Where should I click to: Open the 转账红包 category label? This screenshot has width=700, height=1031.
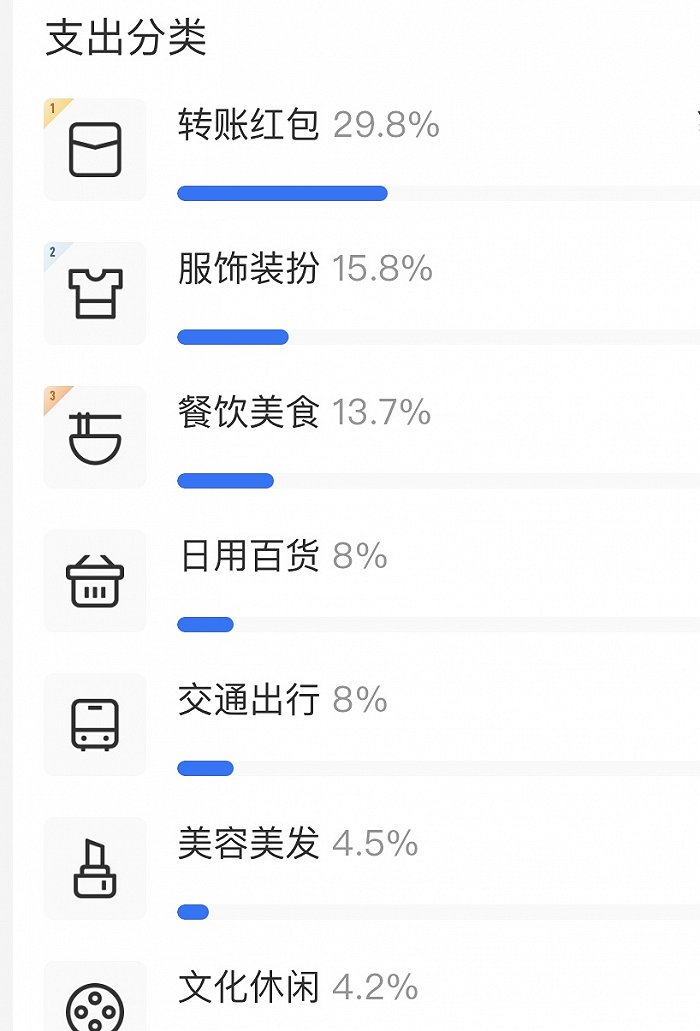pyautogui.click(x=249, y=125)
